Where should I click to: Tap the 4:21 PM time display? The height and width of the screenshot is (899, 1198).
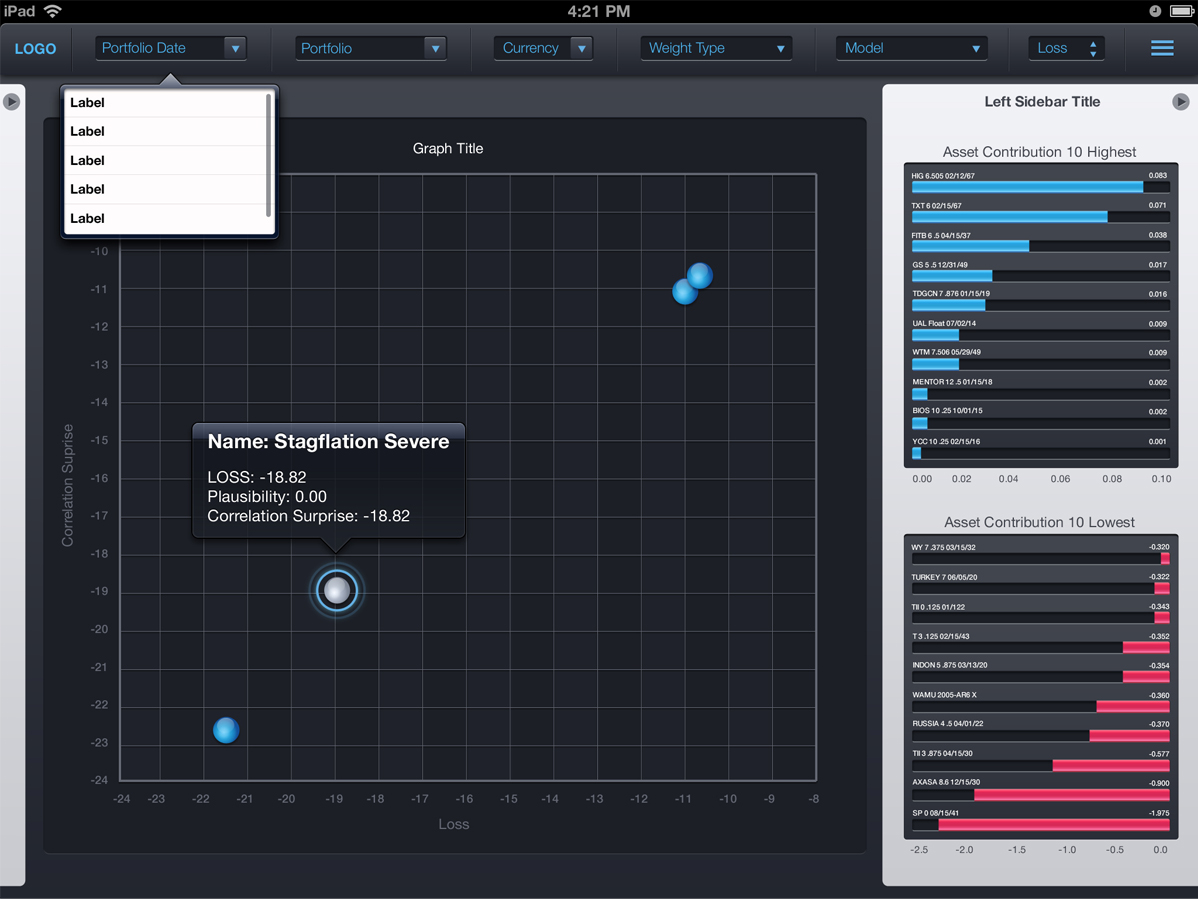click(599, 11)
